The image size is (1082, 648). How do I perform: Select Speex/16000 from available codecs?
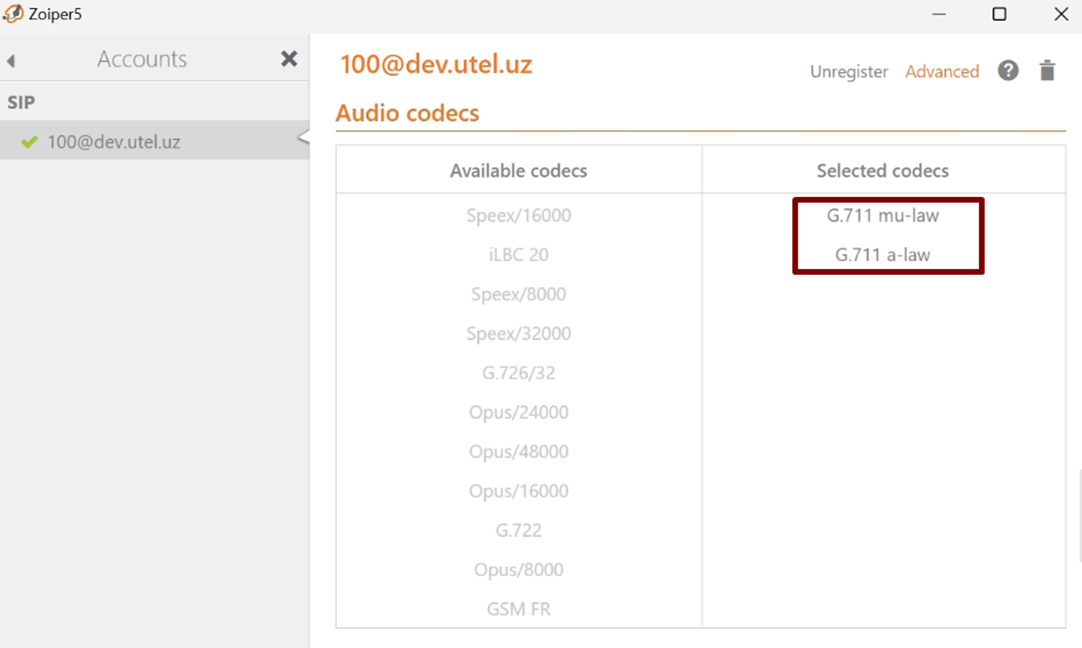518,216
